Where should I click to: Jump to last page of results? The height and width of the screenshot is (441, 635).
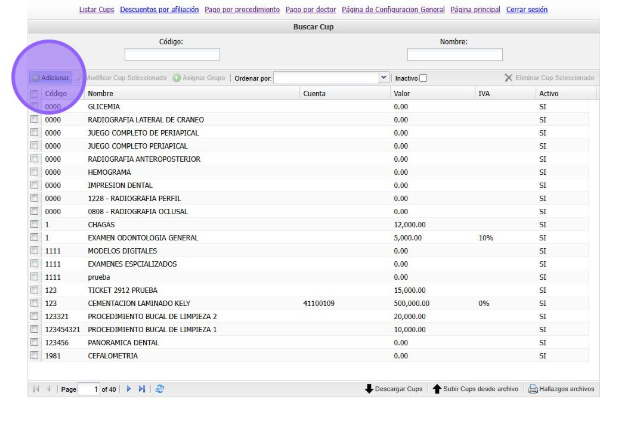[x=142, y=388]
